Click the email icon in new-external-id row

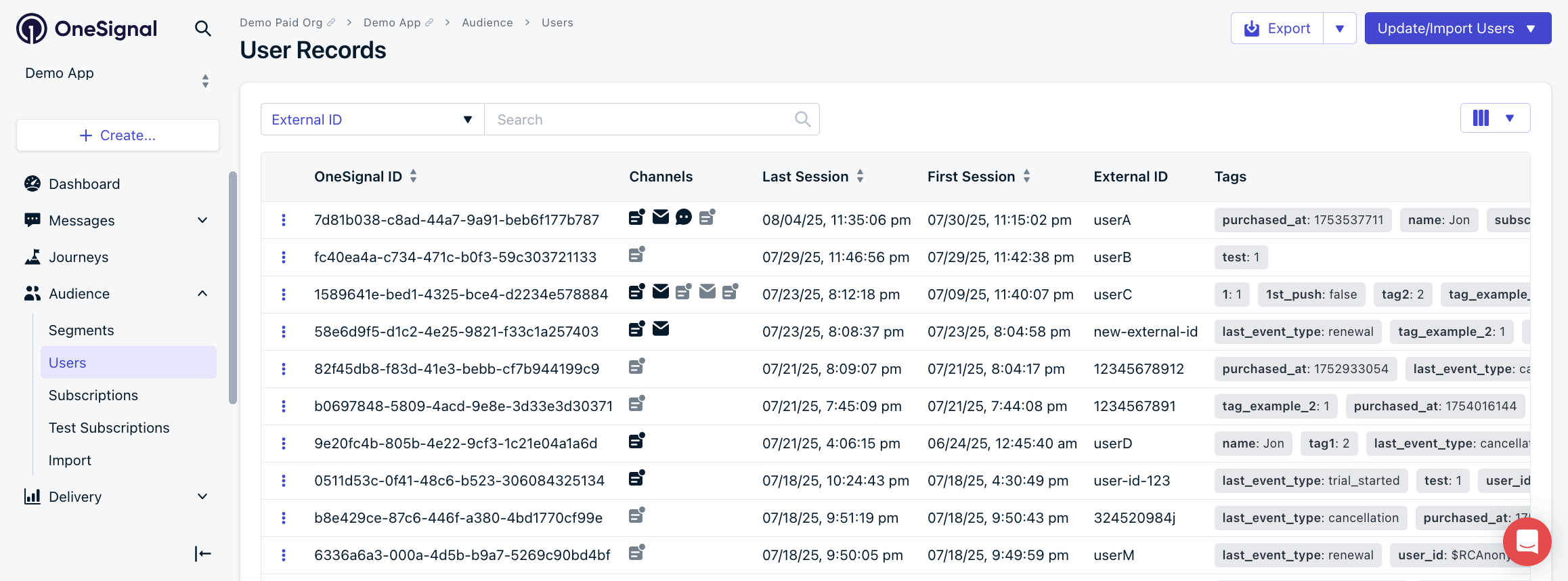[x=661, y=328]
